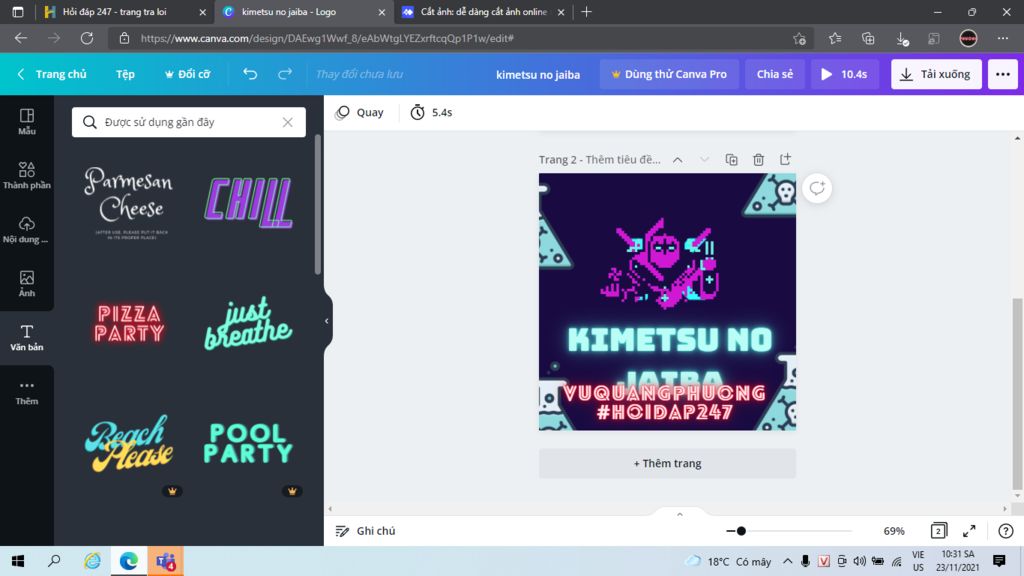Open the help question mark

coord(1006,531)
